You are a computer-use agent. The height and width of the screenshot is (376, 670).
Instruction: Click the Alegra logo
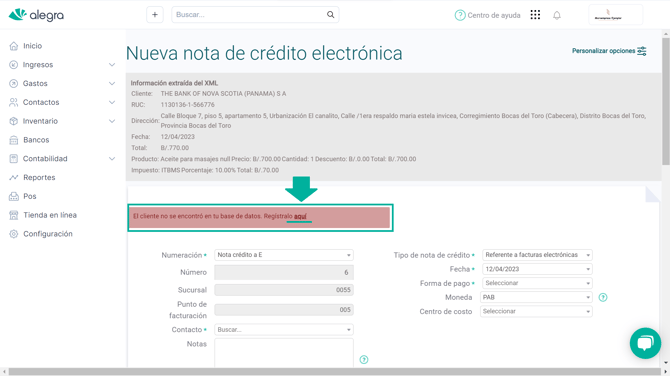pos(36,15)
